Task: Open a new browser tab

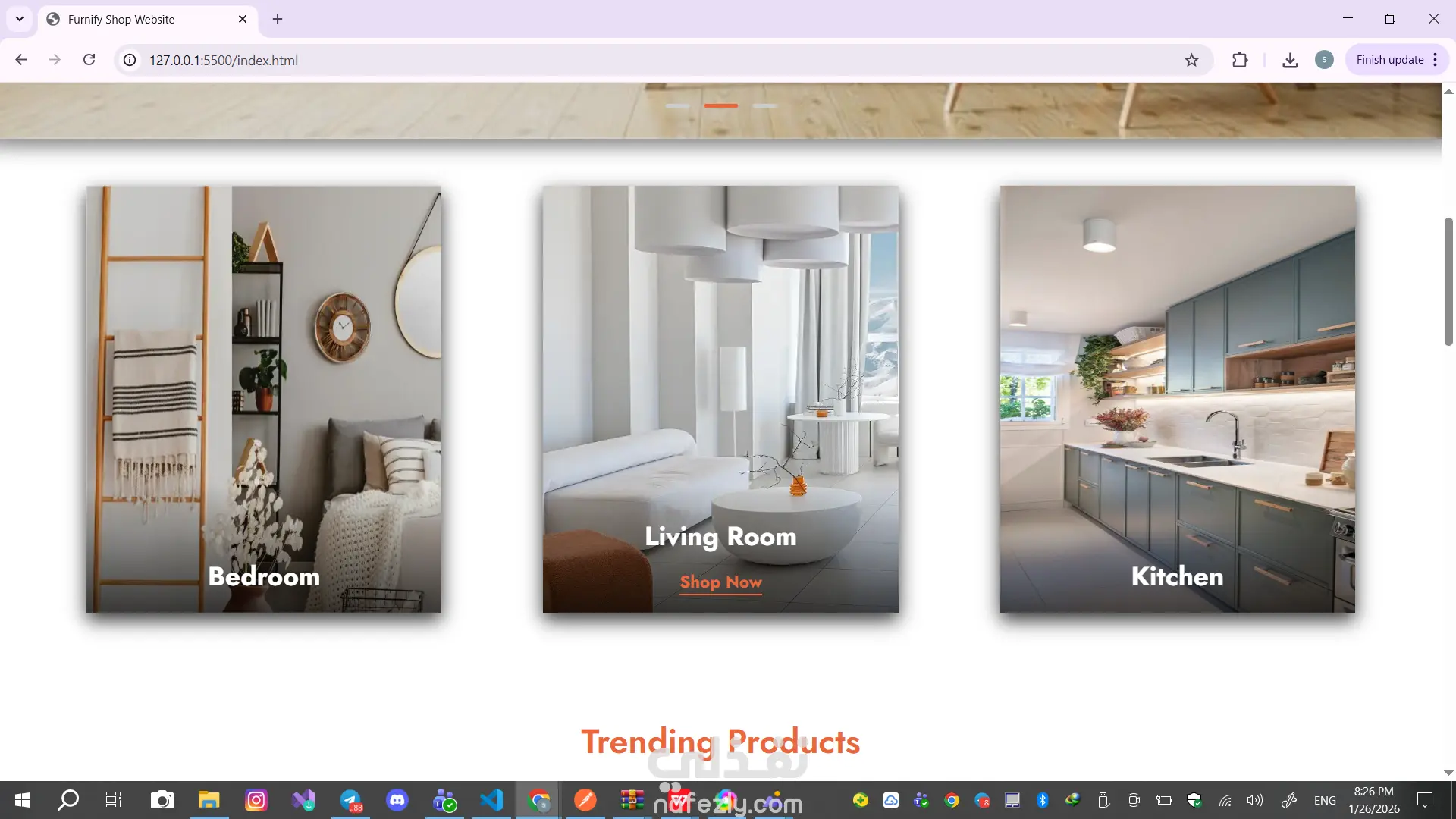Action: [278, 19]
